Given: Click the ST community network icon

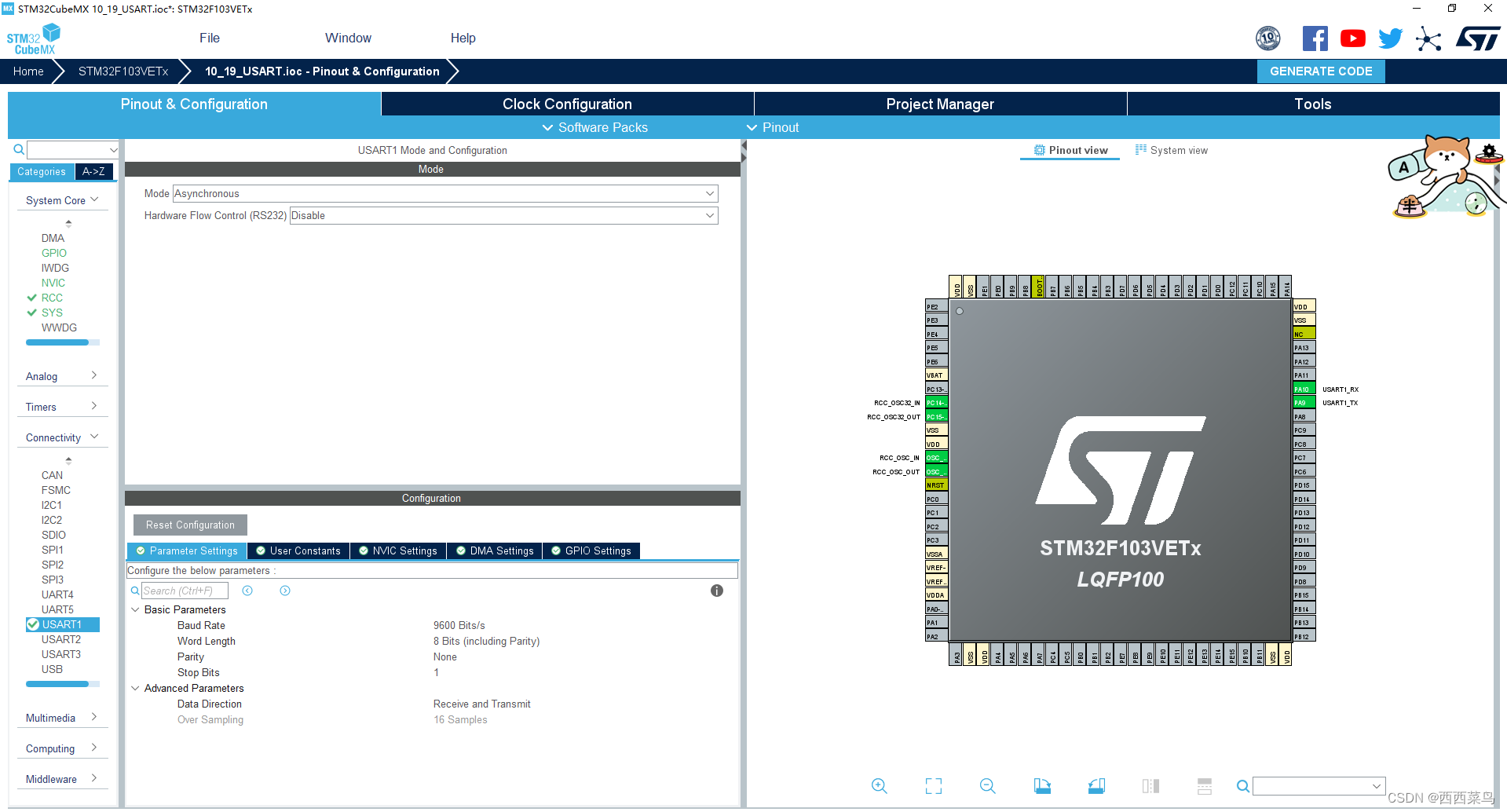Looking at the screenshot, I should 1428,38.
